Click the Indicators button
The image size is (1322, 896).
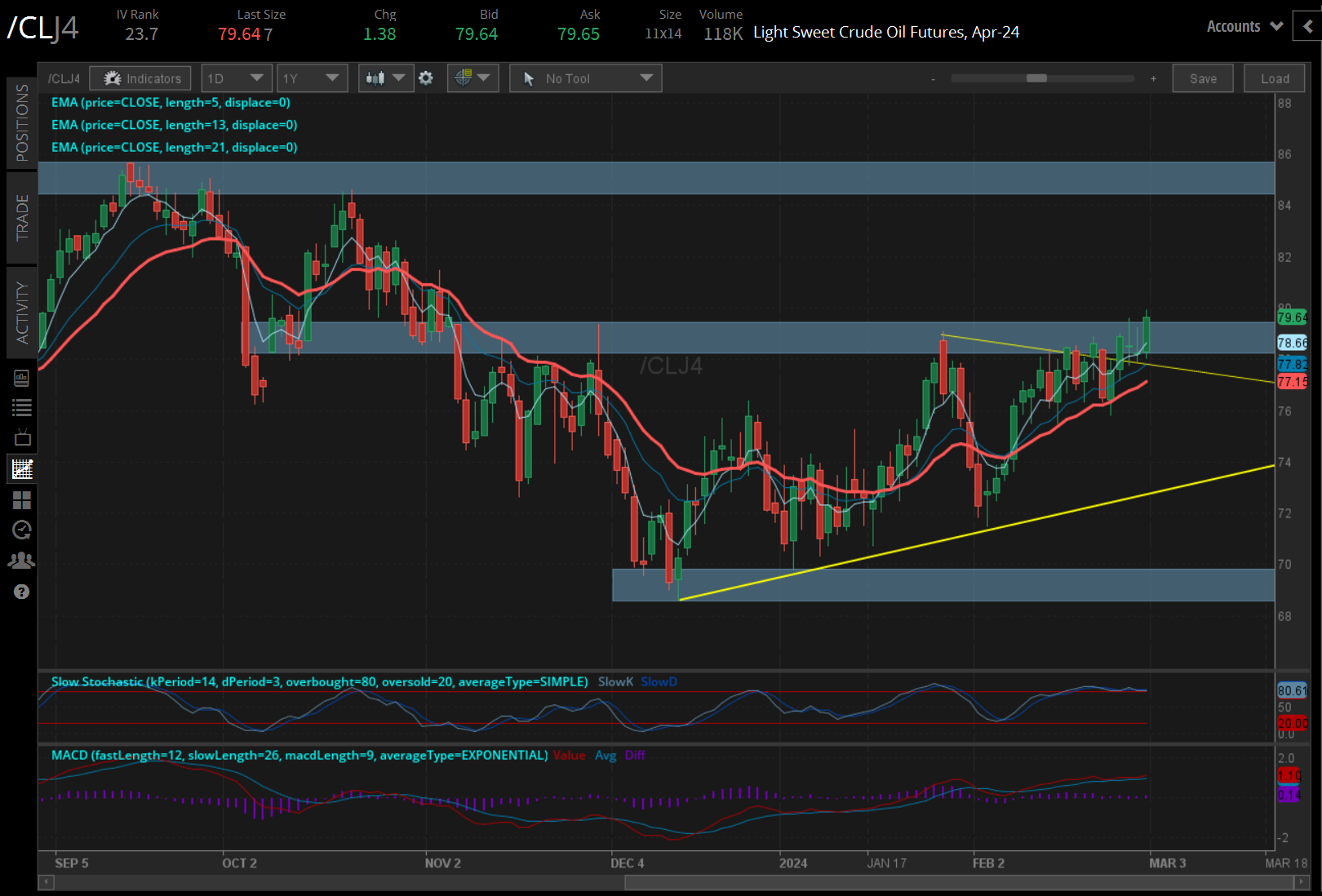140,78
